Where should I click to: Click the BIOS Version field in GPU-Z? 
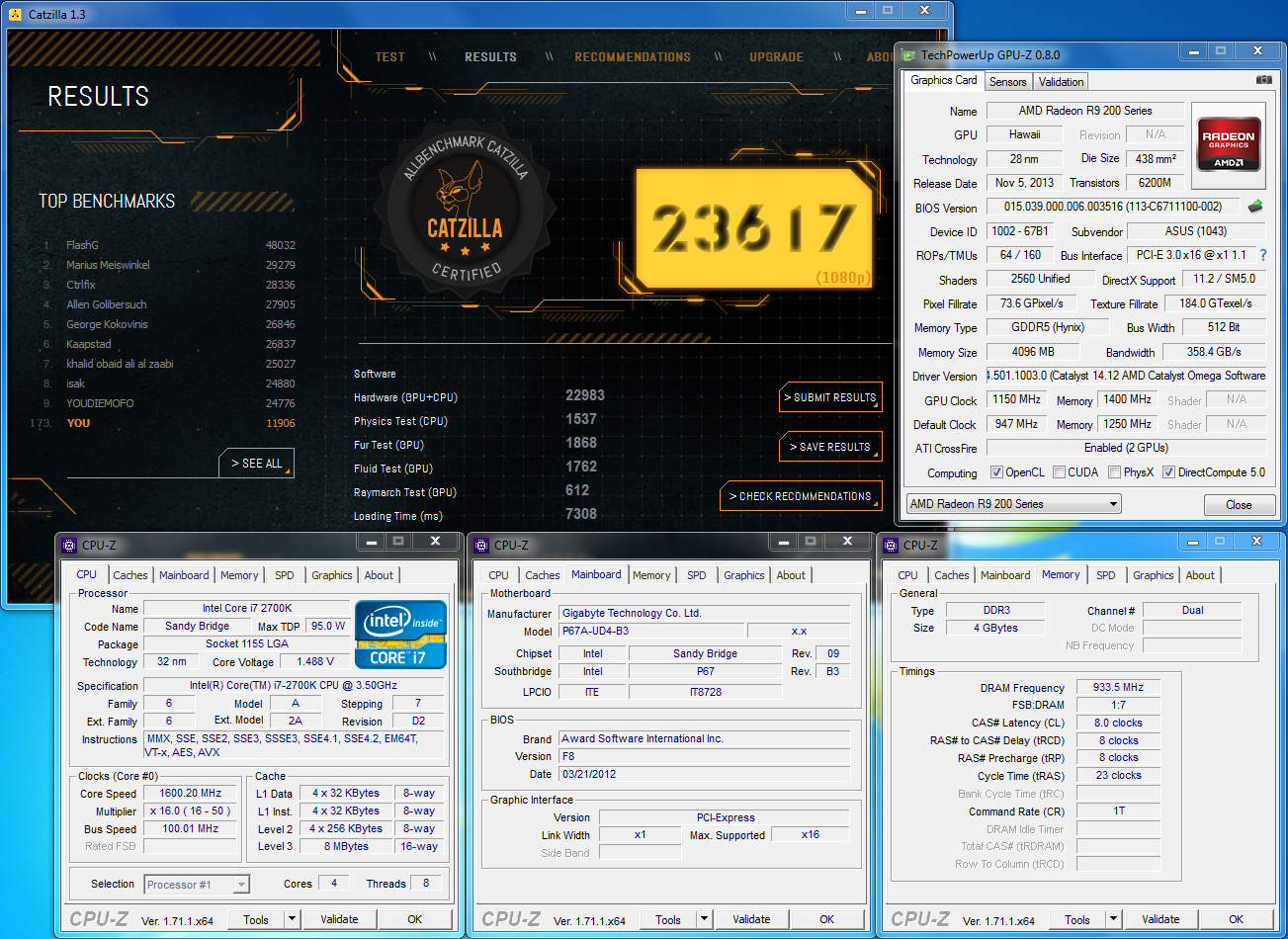[1113, 208]
